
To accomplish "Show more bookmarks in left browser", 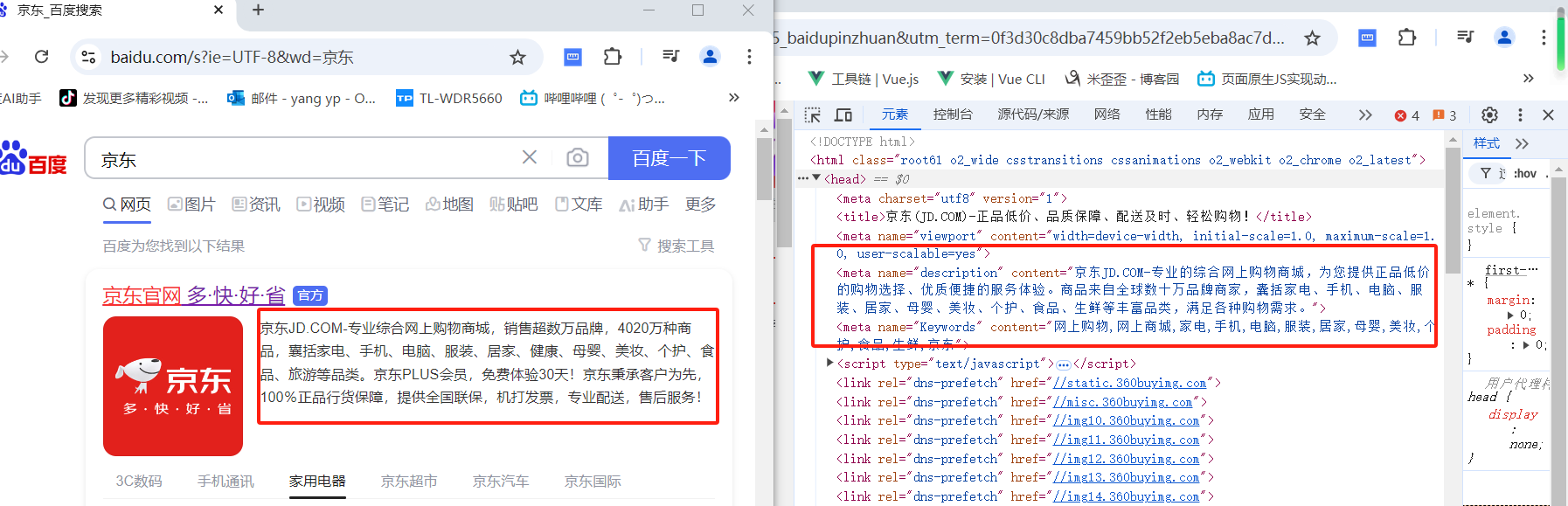I will coord(734,98).
